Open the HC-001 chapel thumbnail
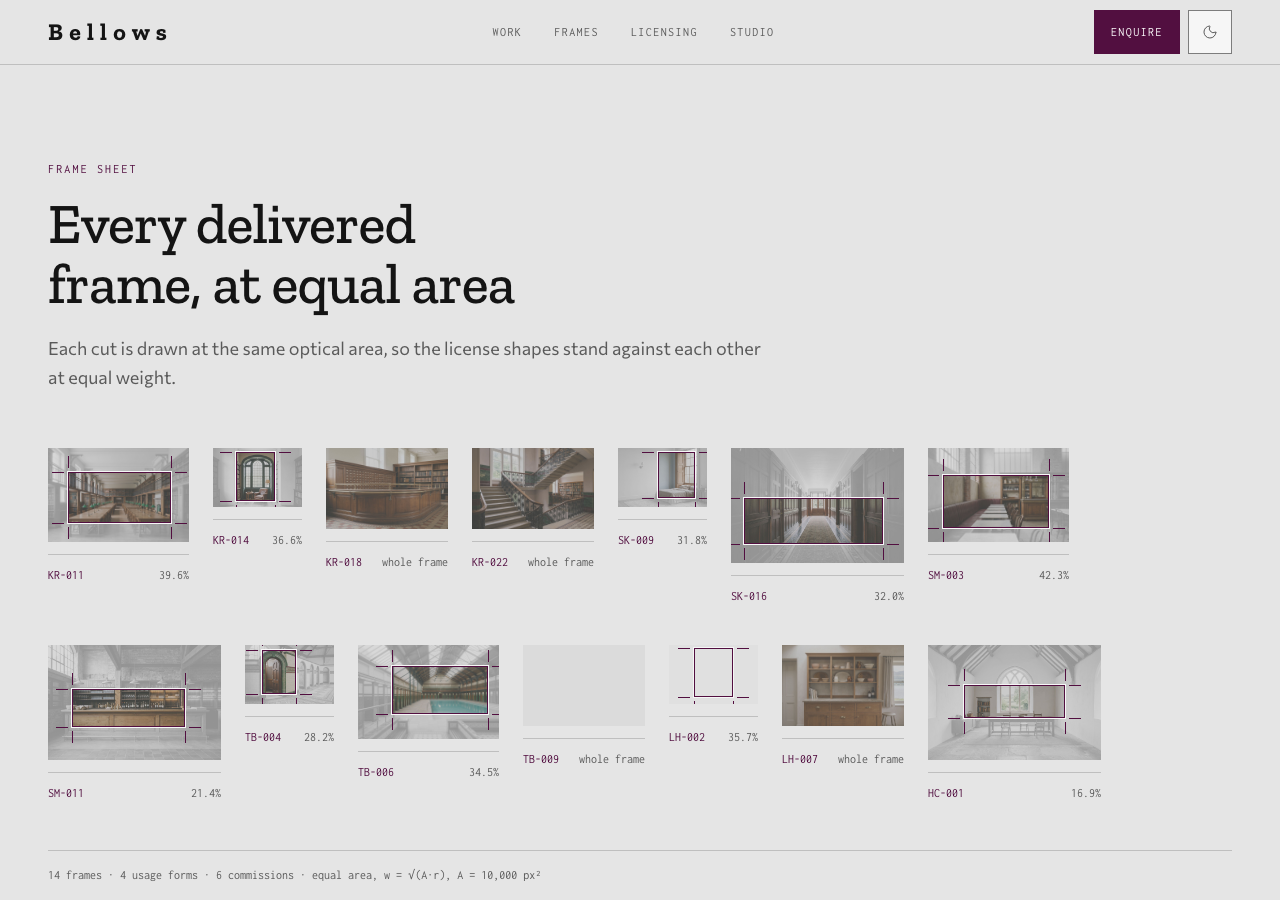The height and width of the screenshot is (900, 1280). point(1014,702)
